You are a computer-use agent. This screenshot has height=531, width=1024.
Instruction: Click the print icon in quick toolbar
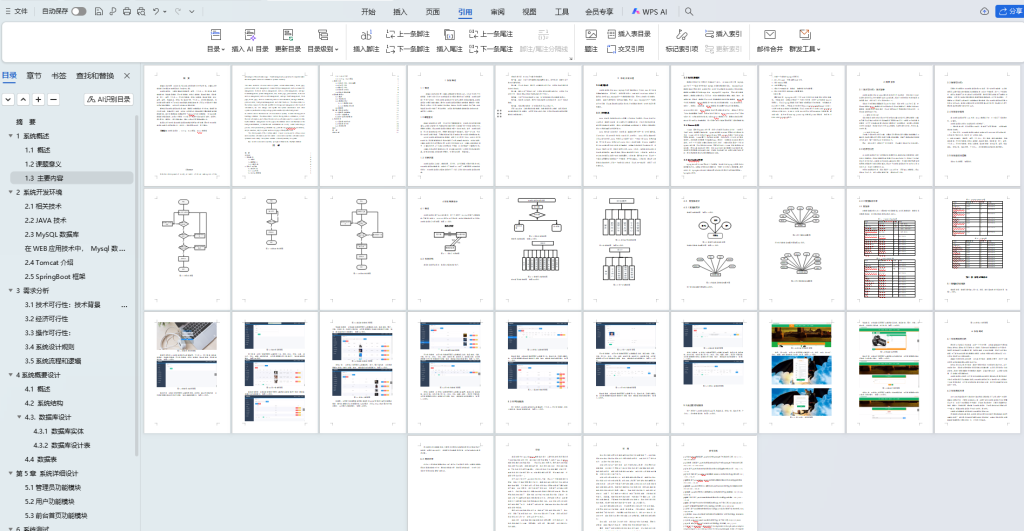127,11
